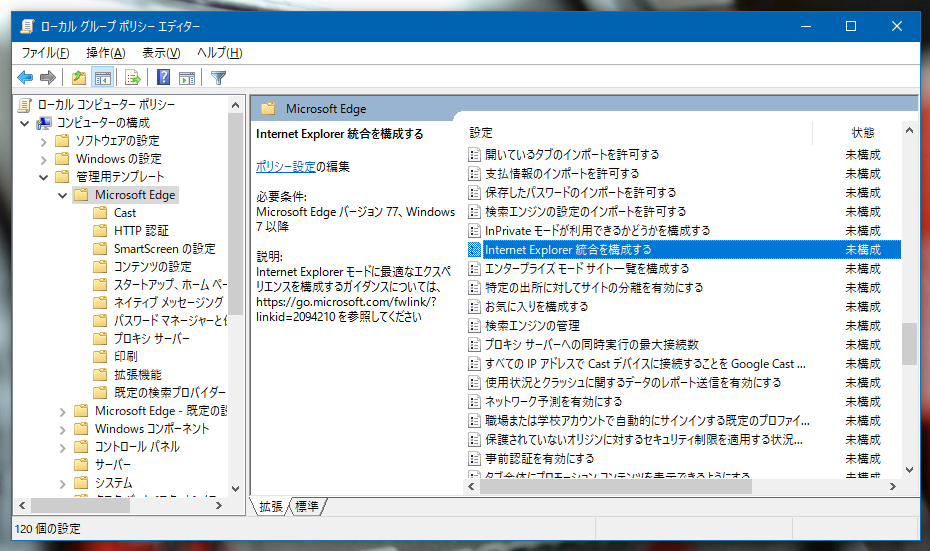This screenshot has width=930, height=551.
Task: Click folder icon next to 印刷
Action: pos(100,356)
